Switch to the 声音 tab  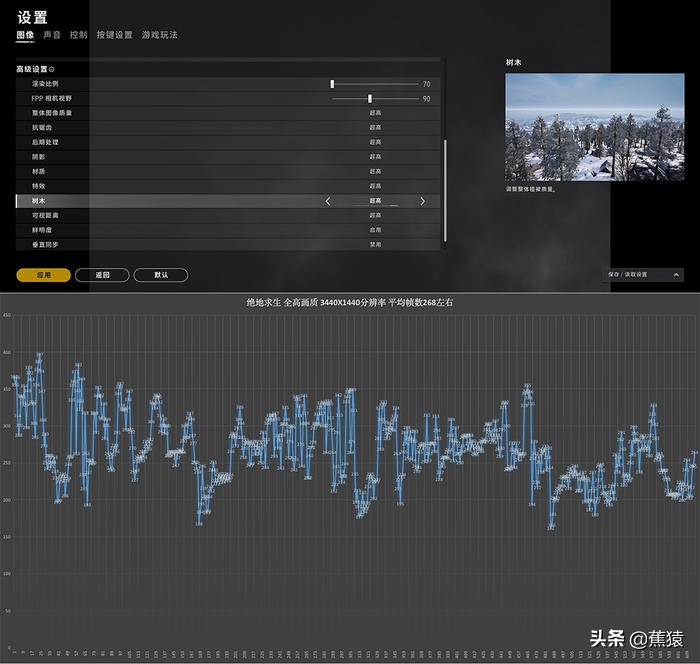coord(51,35)
